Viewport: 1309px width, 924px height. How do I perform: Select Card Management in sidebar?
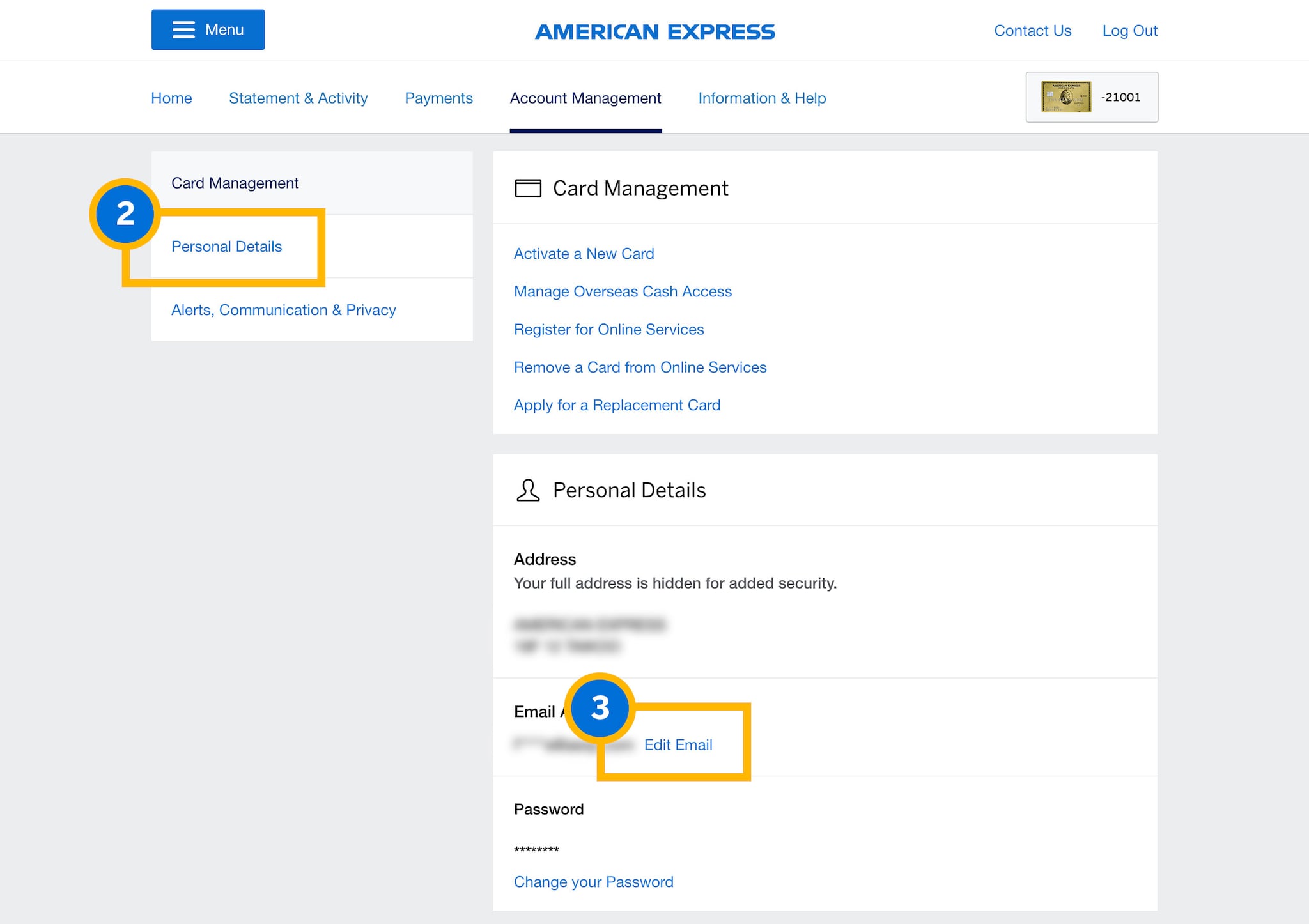pos(235,183)
